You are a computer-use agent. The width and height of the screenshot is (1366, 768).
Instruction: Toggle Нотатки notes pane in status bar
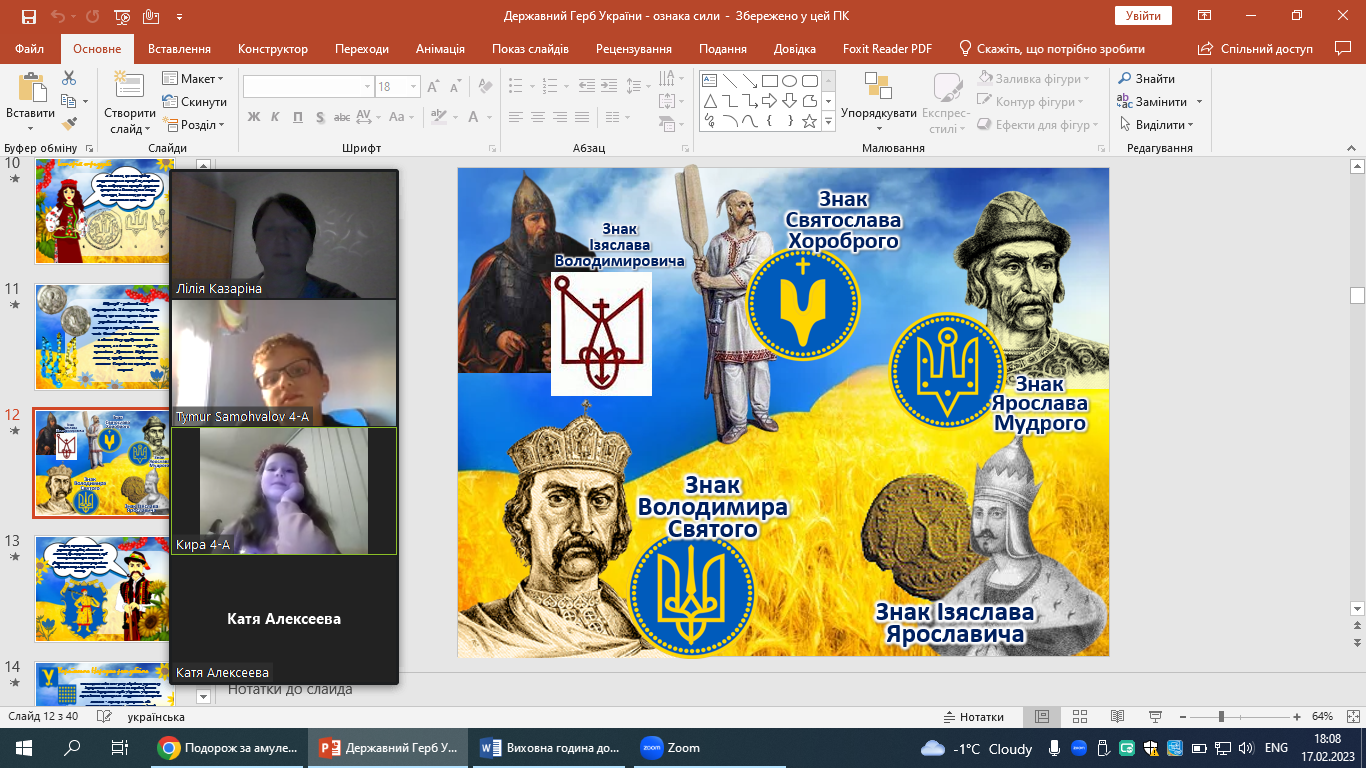click(974, 717)
